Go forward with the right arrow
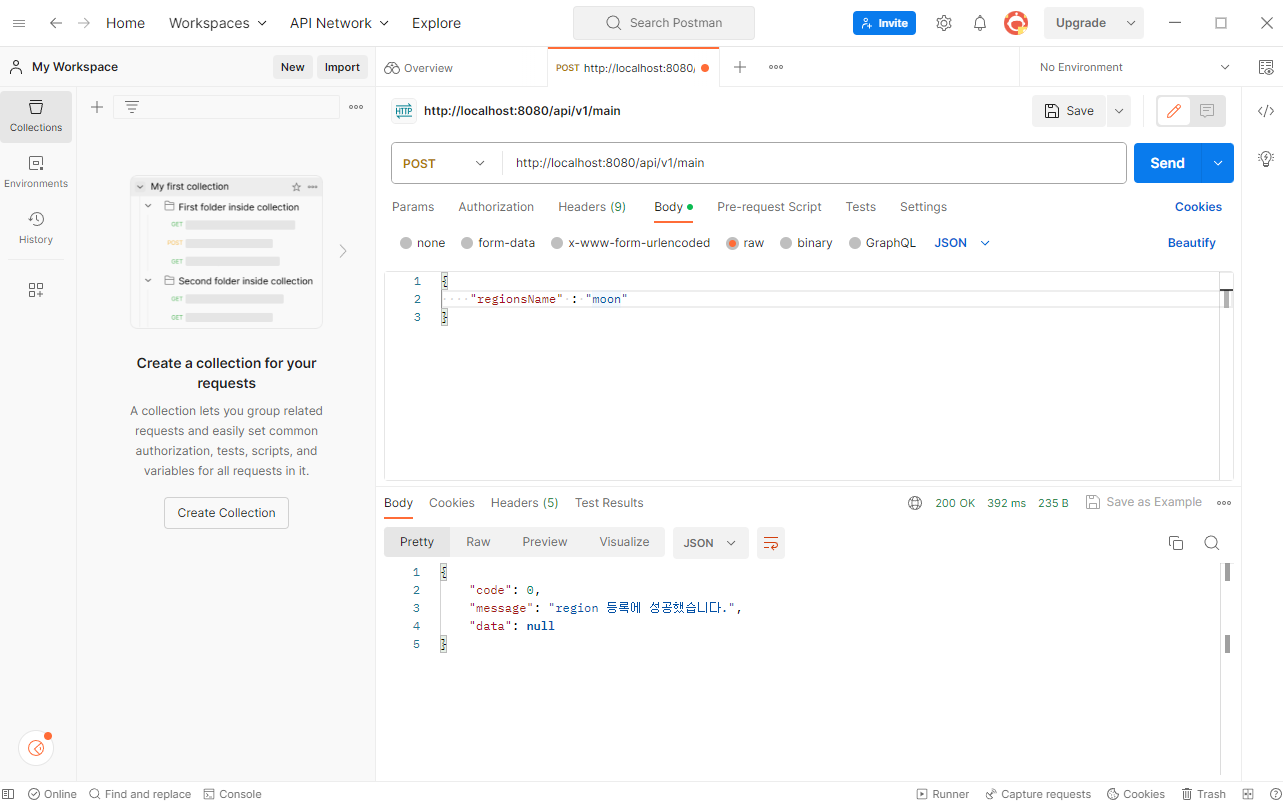The width and height of the screenshot is (1283, 801). 84,23
